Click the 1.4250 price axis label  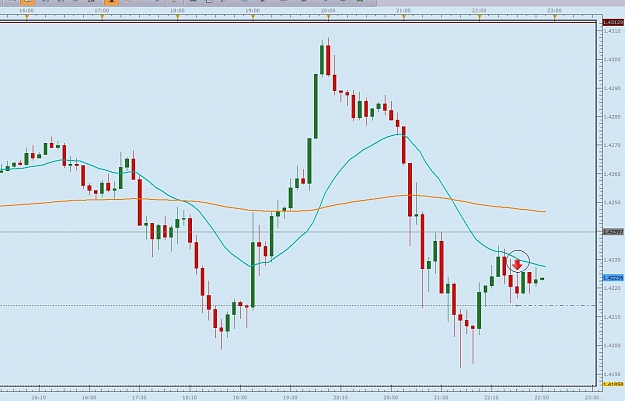612,202
